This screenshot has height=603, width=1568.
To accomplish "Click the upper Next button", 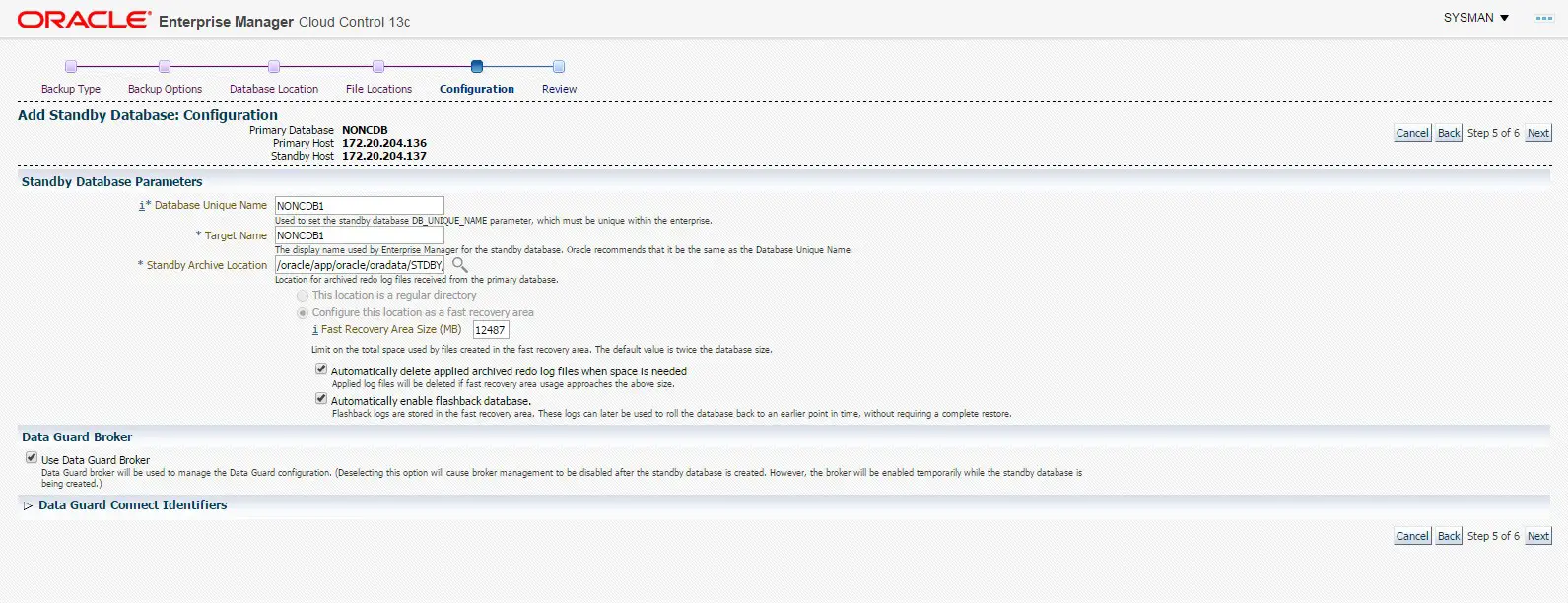I will [1538, 133].
